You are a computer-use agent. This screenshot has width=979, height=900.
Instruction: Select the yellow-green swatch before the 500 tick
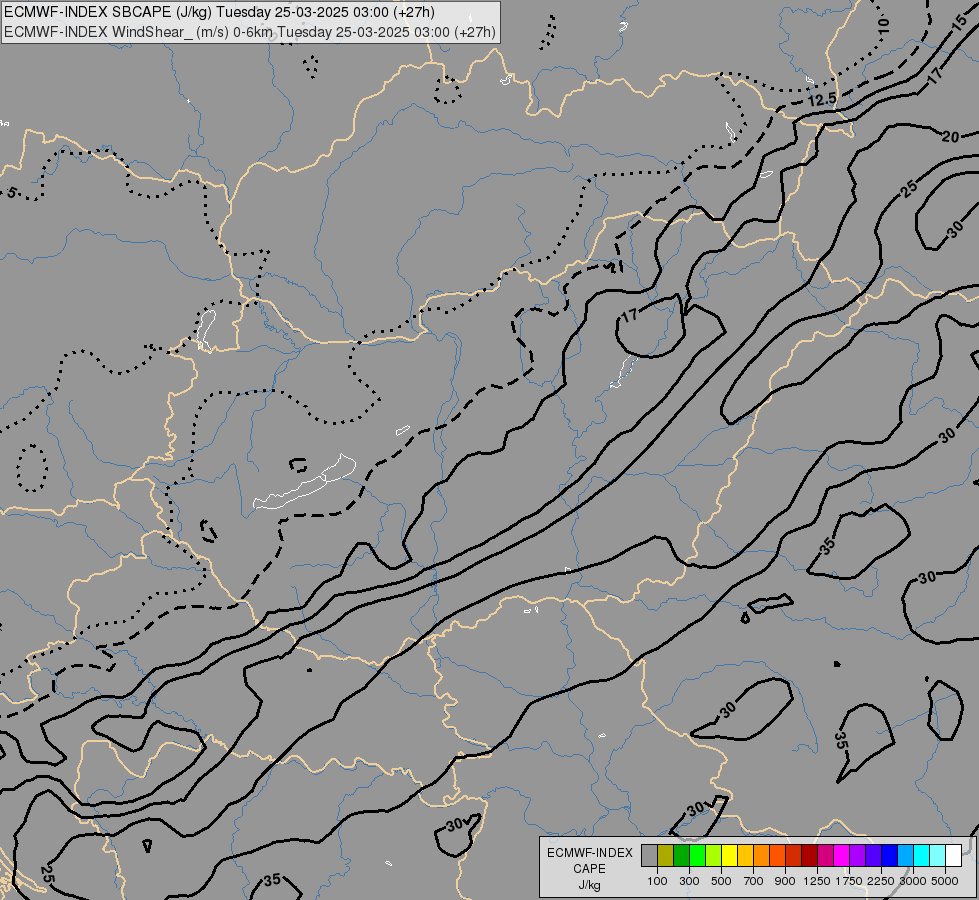pos(713,856)
